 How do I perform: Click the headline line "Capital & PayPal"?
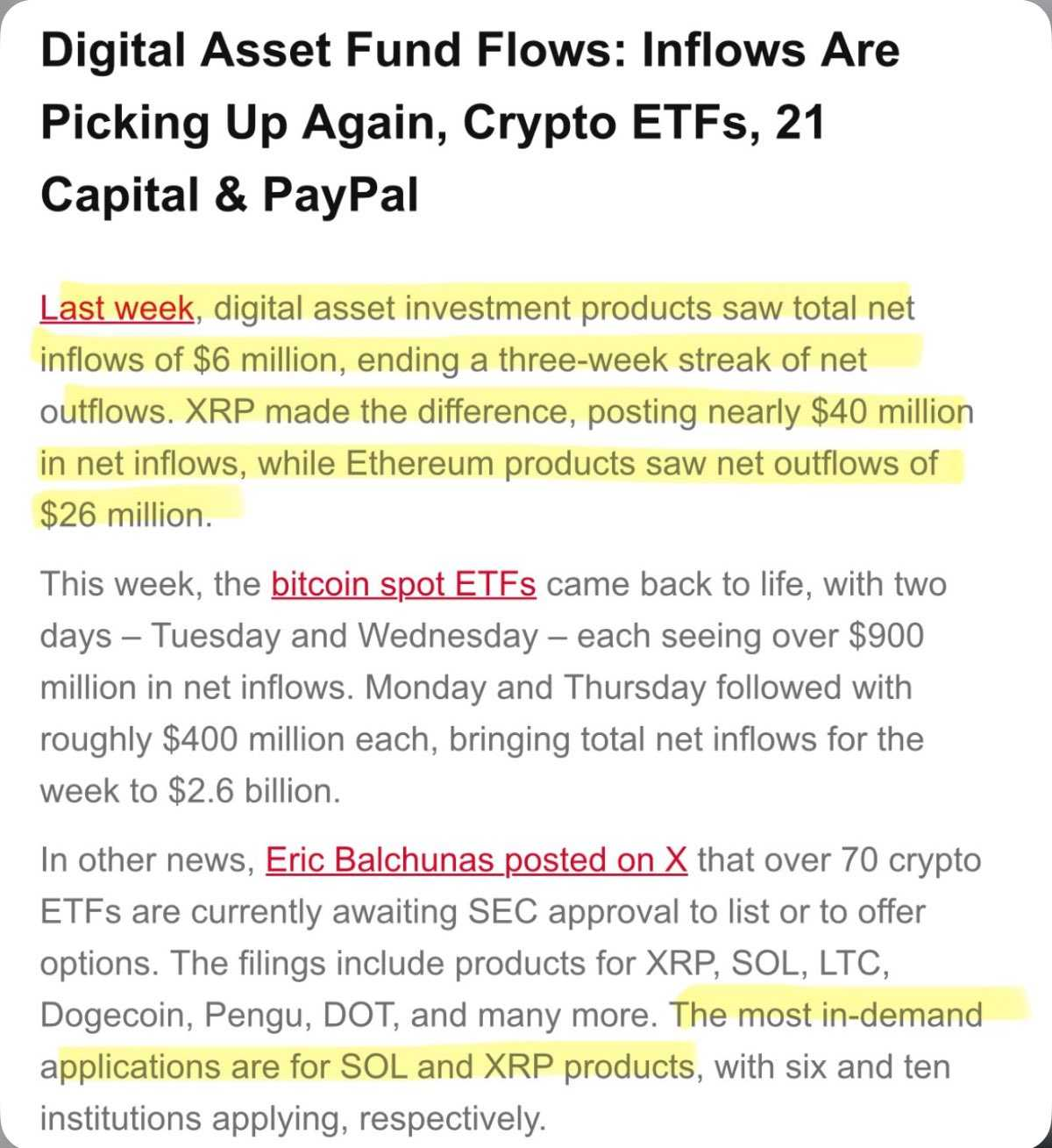pyautogui.click(x=230, y=194)
